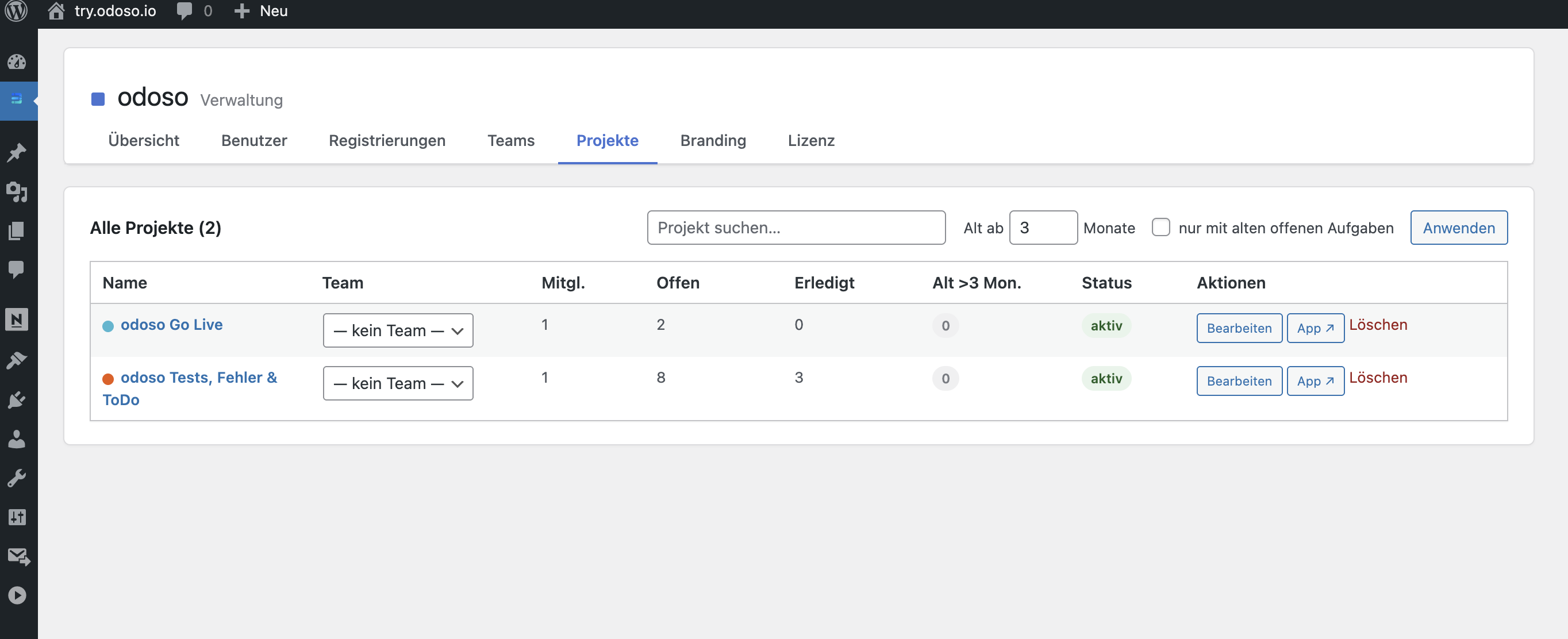Open the Branding tab

pos(713,141)
